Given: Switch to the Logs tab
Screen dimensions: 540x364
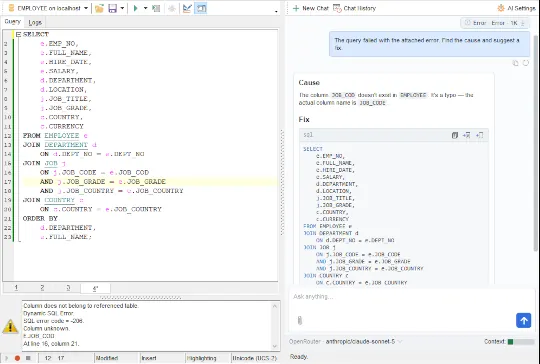Looking at the screenshot, I should [35, 22].
